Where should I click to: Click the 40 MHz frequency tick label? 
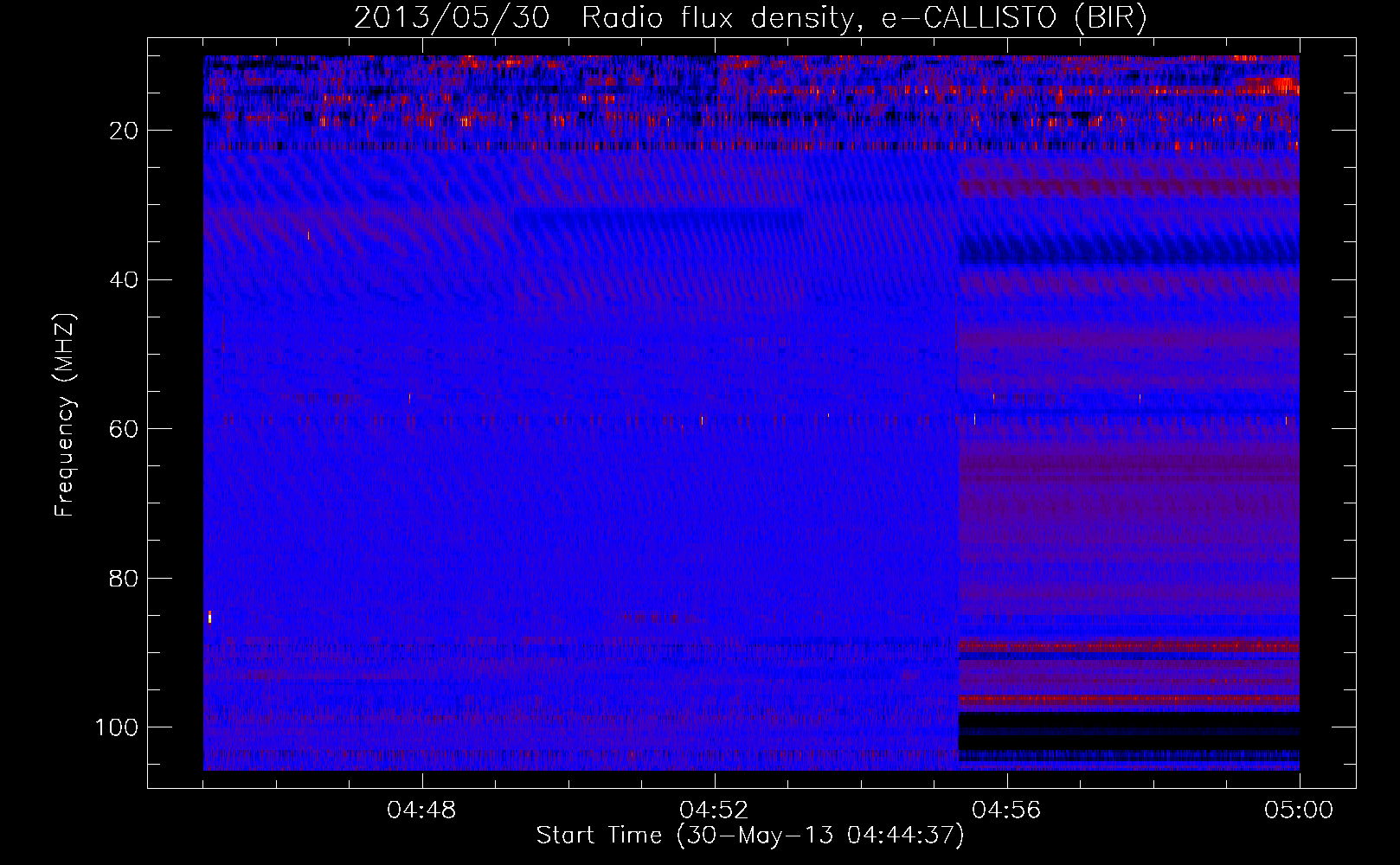[x=125, y=279]
